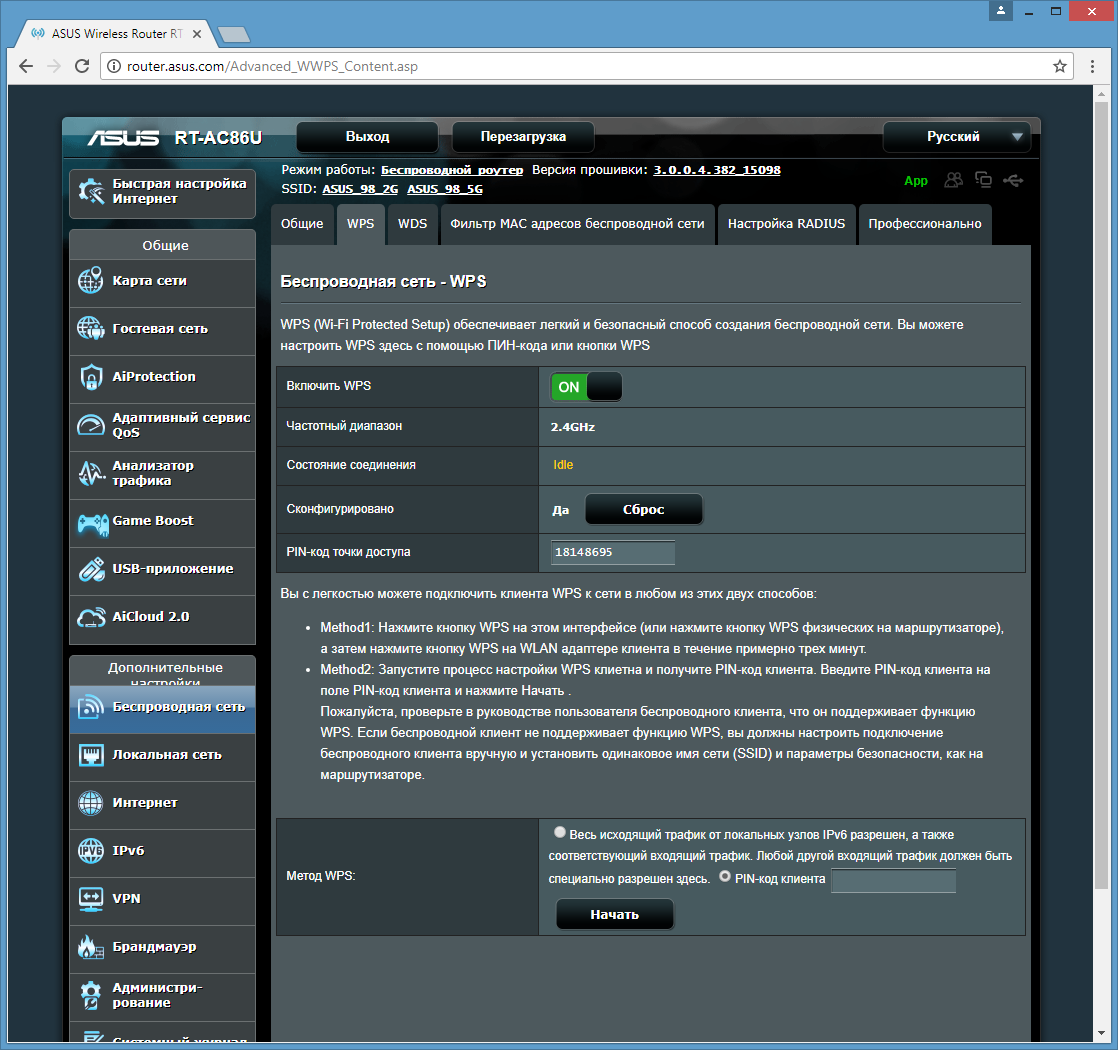Click the Traffic Analyzer icon
This screenshot has width=1118, height=1050.
[91, 473]
